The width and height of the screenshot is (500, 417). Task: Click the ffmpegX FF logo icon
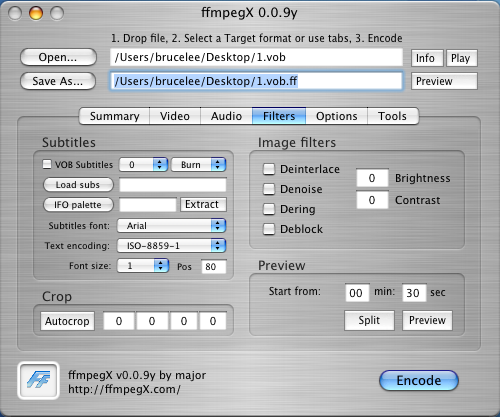38,380
